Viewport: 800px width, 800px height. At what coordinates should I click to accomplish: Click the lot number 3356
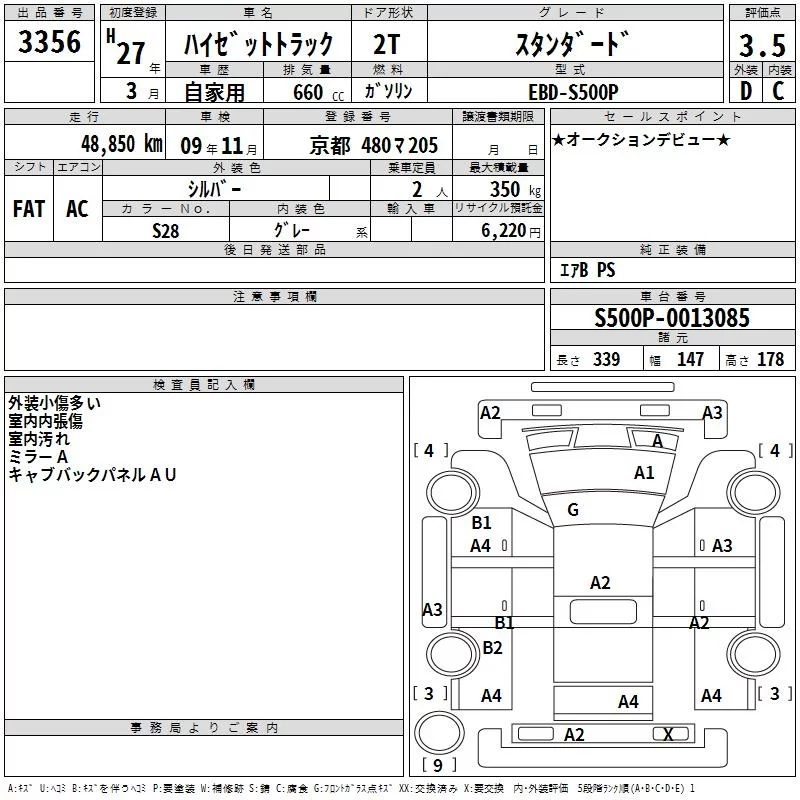pyautogui.click(x=49, y=42)
